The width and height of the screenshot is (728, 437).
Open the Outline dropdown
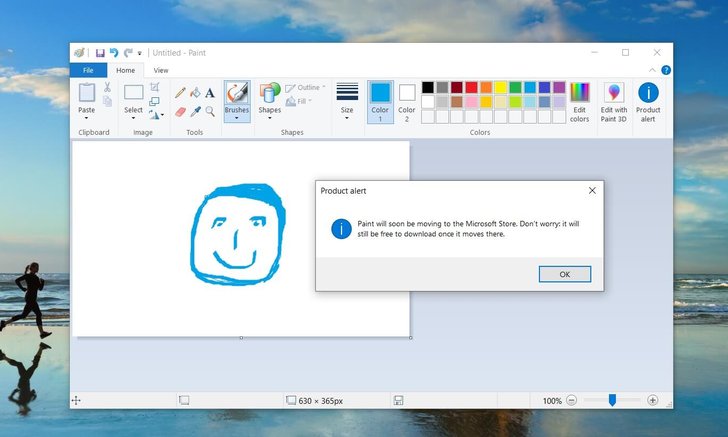coord(305,87)
